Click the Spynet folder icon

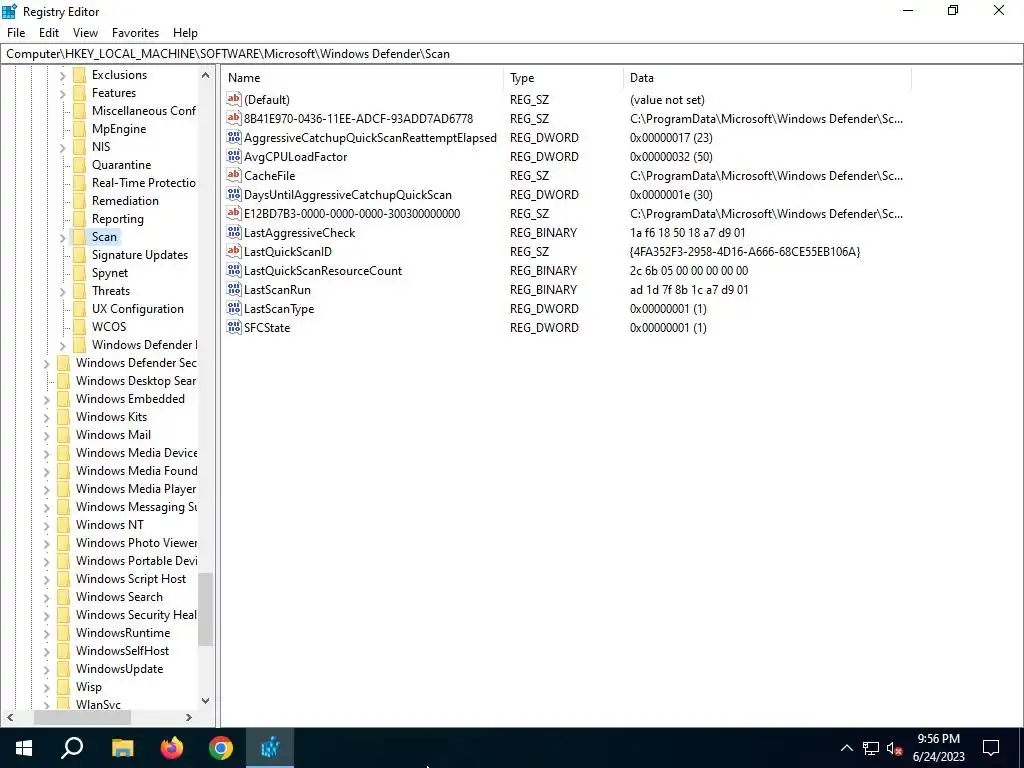tap(80, 272)
